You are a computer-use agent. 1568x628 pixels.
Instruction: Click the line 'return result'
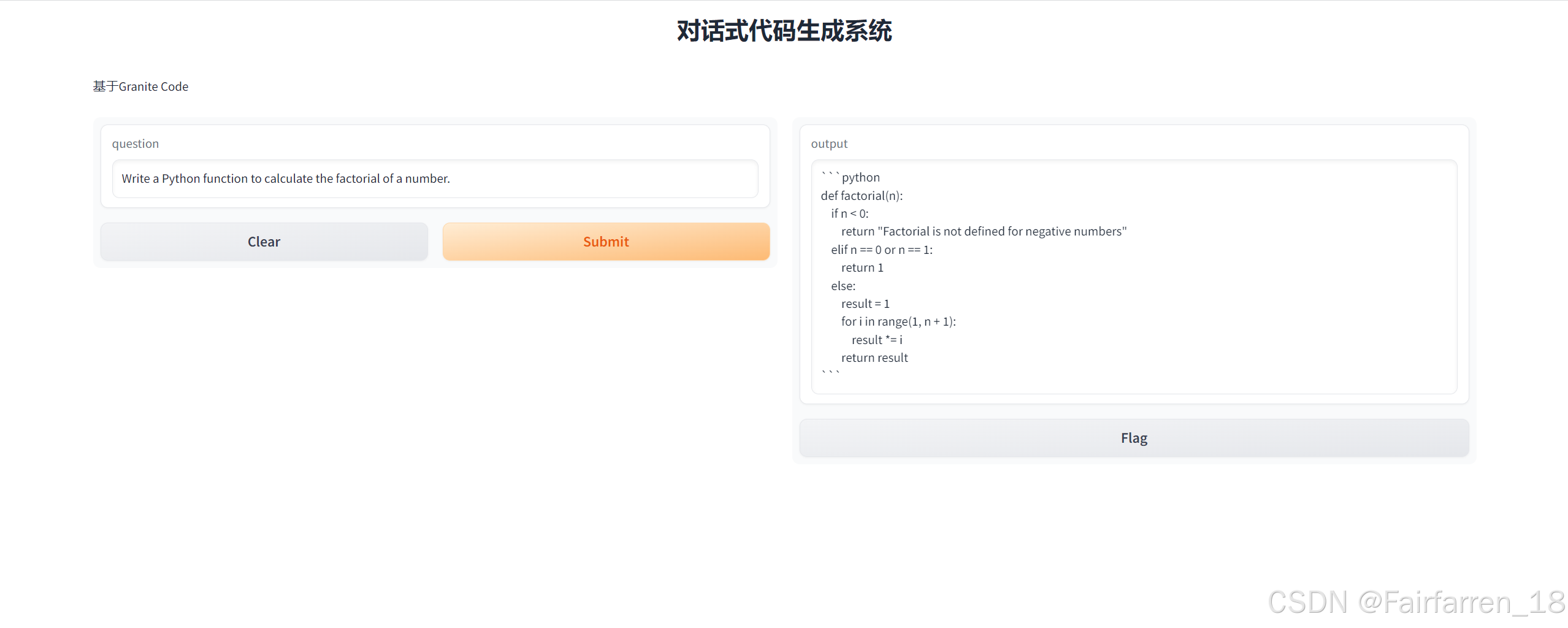click(x=874, y=358)
